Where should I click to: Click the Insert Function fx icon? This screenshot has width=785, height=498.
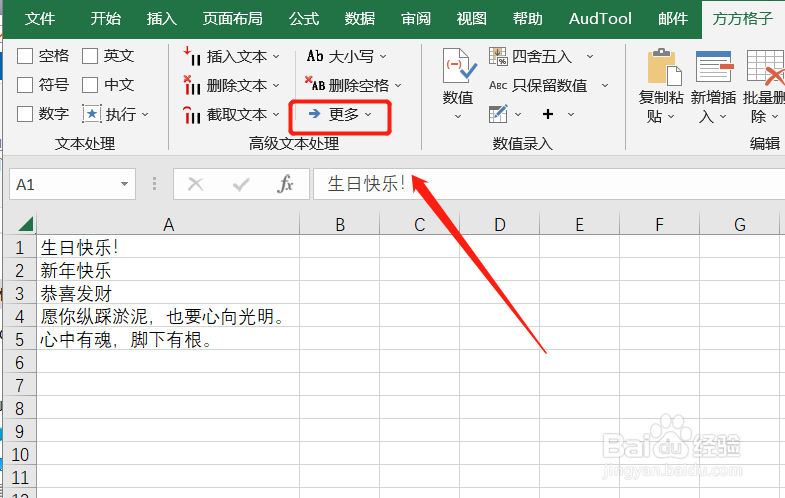(x=285, y=184)
